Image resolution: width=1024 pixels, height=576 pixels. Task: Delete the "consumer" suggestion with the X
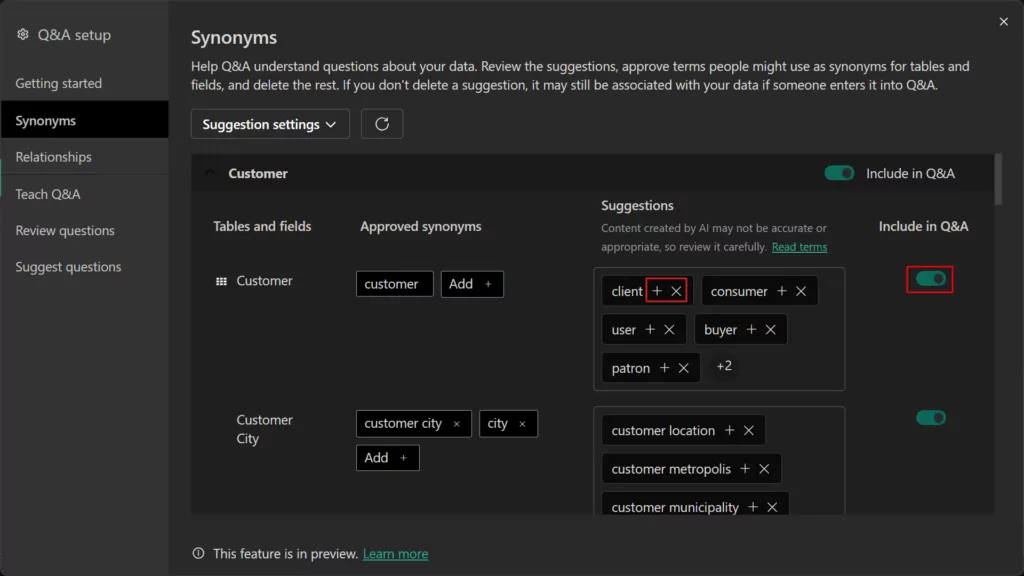click(800, 290)
